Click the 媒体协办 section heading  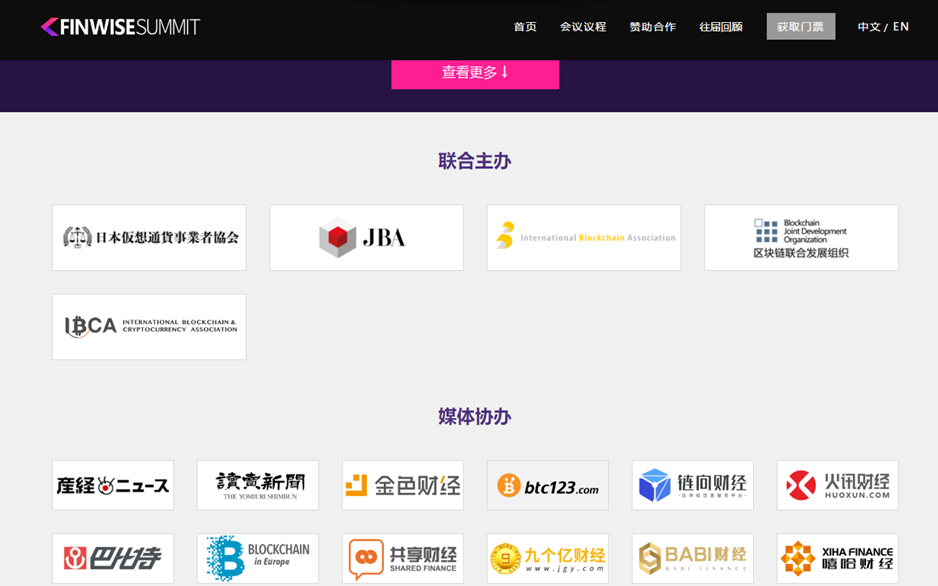475,416
